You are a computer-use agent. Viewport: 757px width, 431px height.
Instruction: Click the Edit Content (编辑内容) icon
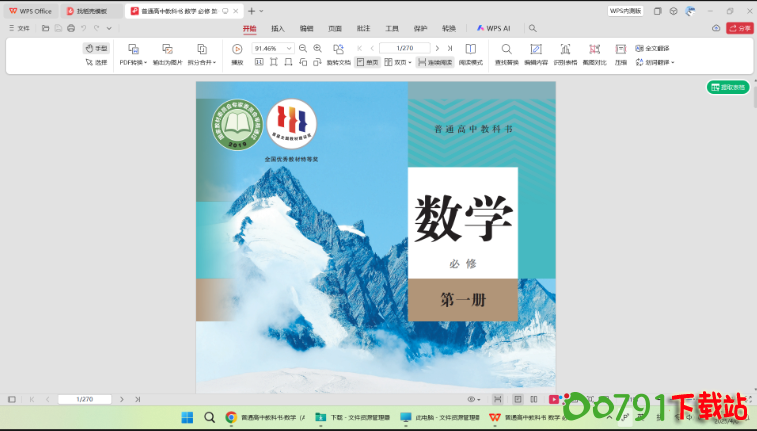(x=536, y=49)
